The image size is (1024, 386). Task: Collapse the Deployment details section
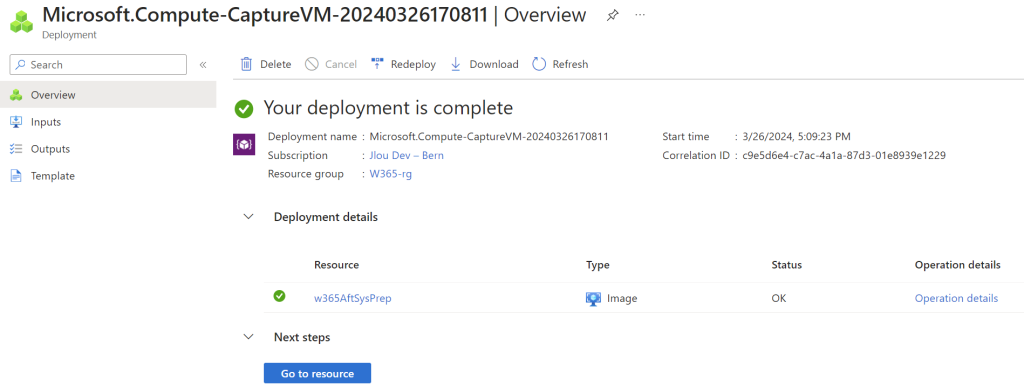point(248,217)
